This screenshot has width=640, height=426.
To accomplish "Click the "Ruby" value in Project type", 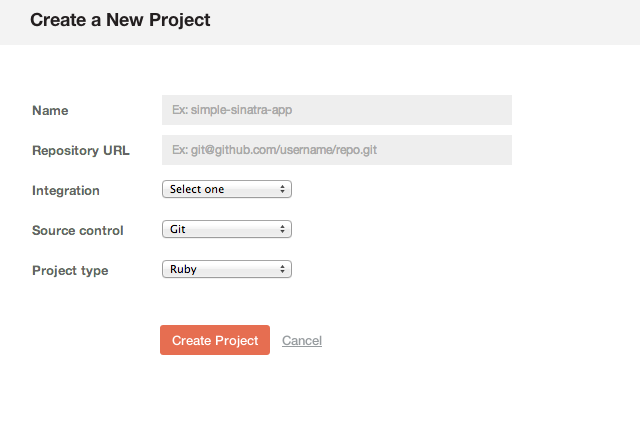I will pos(183,269).
